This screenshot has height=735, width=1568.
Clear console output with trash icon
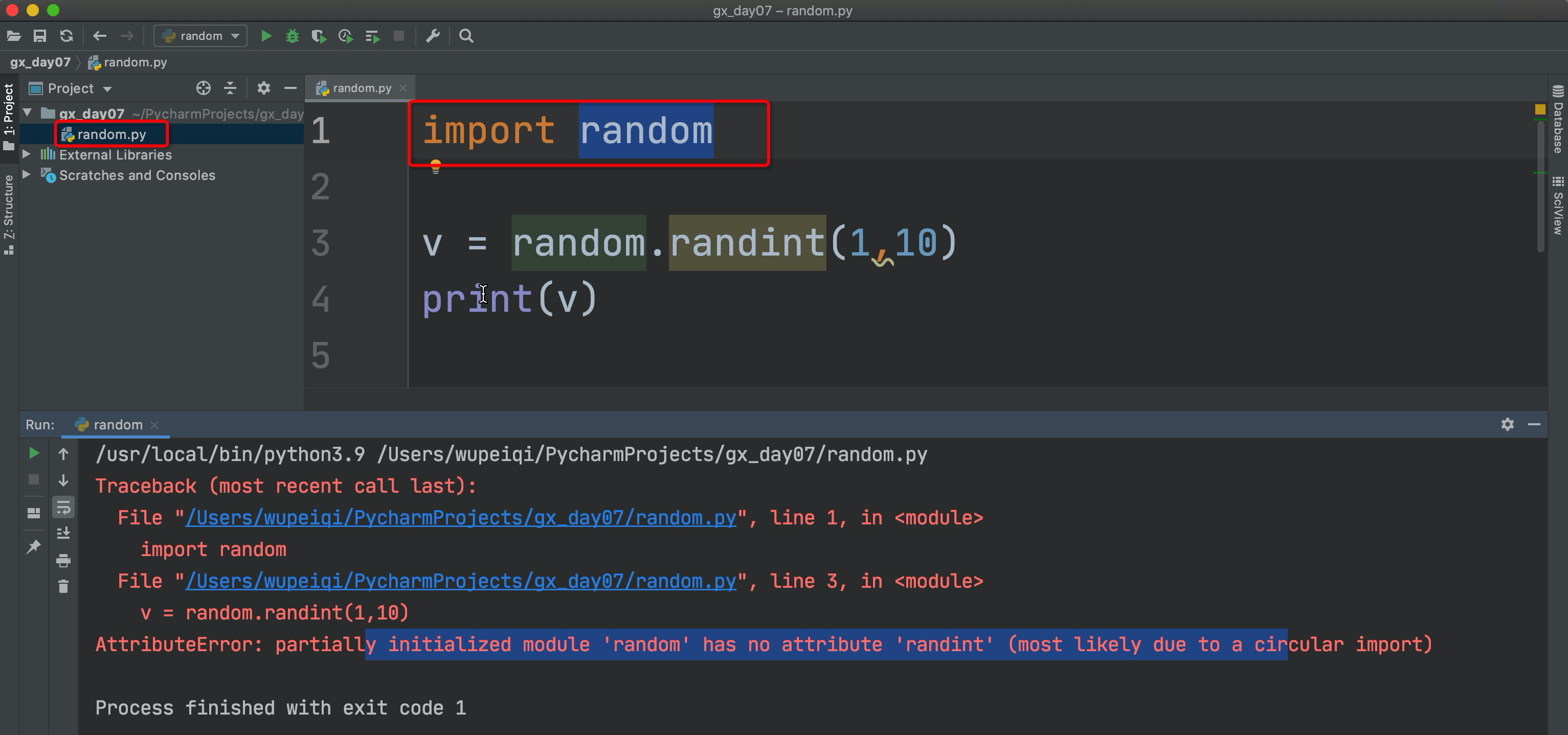tap(63, 587)
